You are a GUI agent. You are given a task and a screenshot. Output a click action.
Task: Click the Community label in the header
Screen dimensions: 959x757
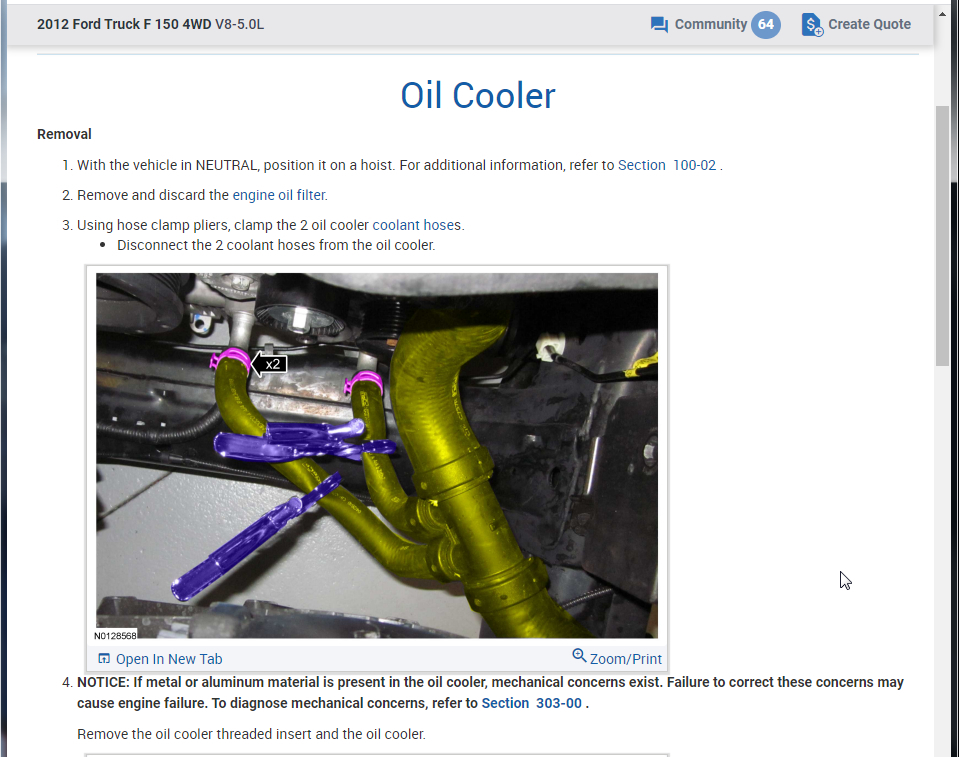click(x=711, y=24)
